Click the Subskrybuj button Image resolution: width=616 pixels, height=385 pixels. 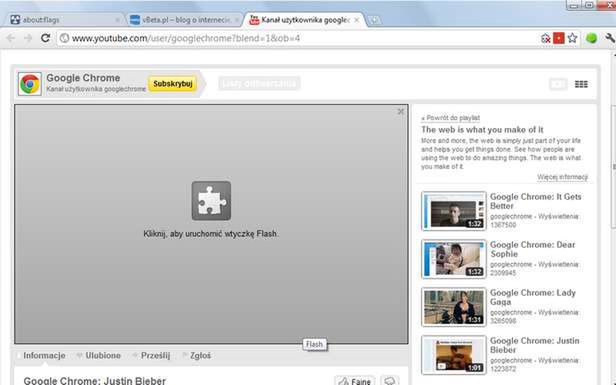click(172, 84)
